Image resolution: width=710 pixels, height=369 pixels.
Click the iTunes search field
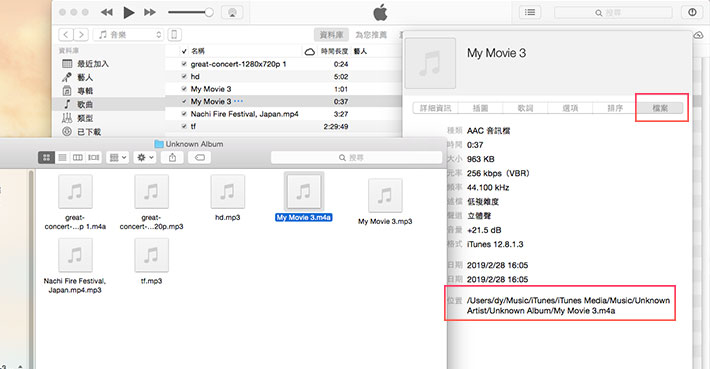point(614,13)
